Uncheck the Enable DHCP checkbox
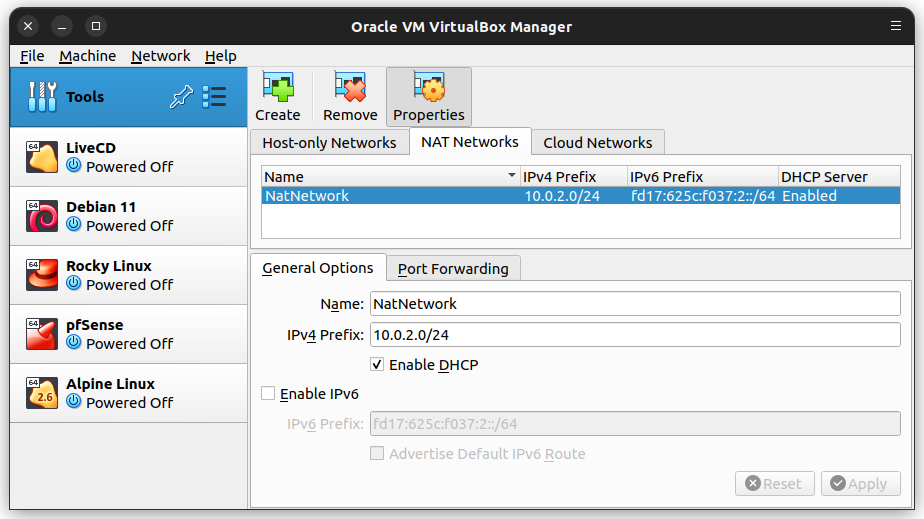Image resolution: width=924 pixels, height=519 pixels. [x=377, y=365]
